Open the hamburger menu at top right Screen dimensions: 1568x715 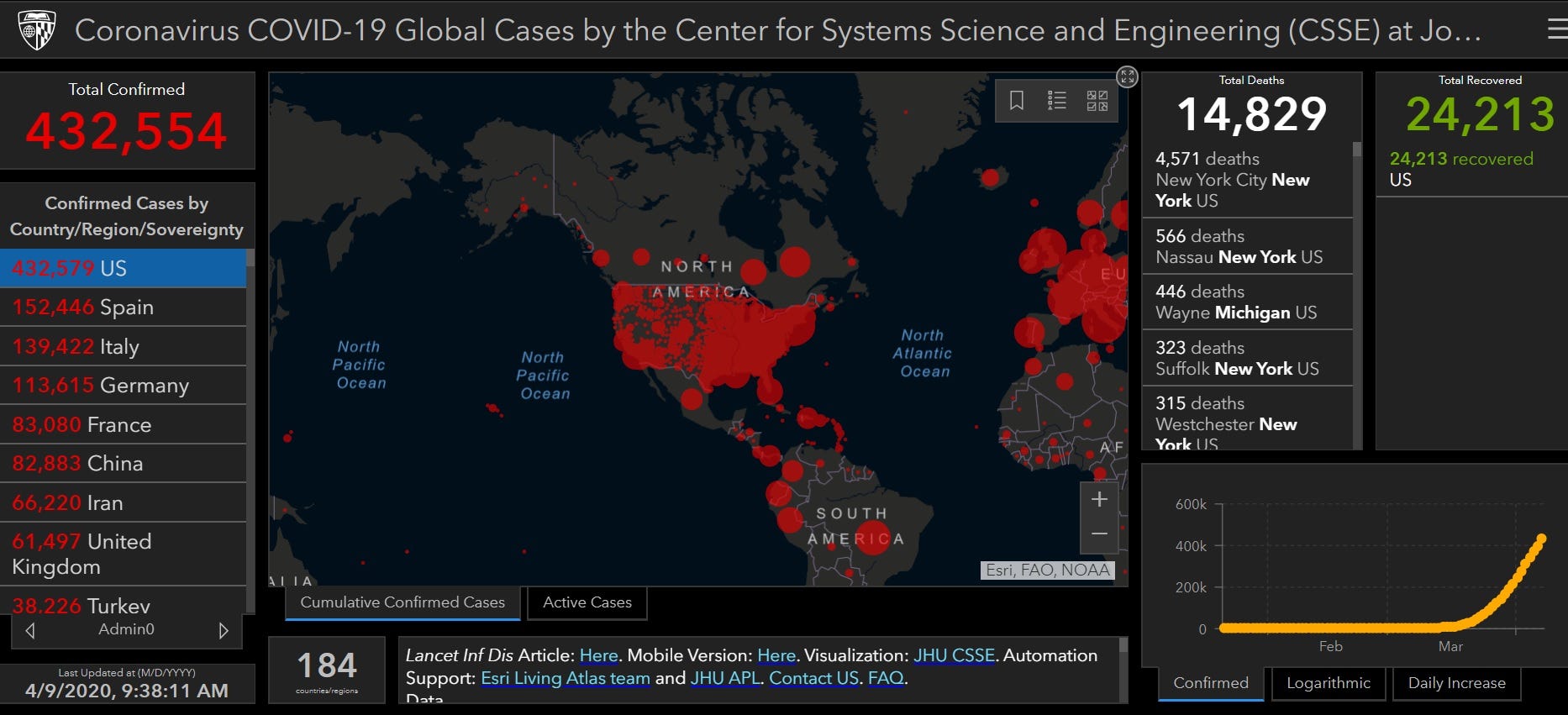point(1557,29)
